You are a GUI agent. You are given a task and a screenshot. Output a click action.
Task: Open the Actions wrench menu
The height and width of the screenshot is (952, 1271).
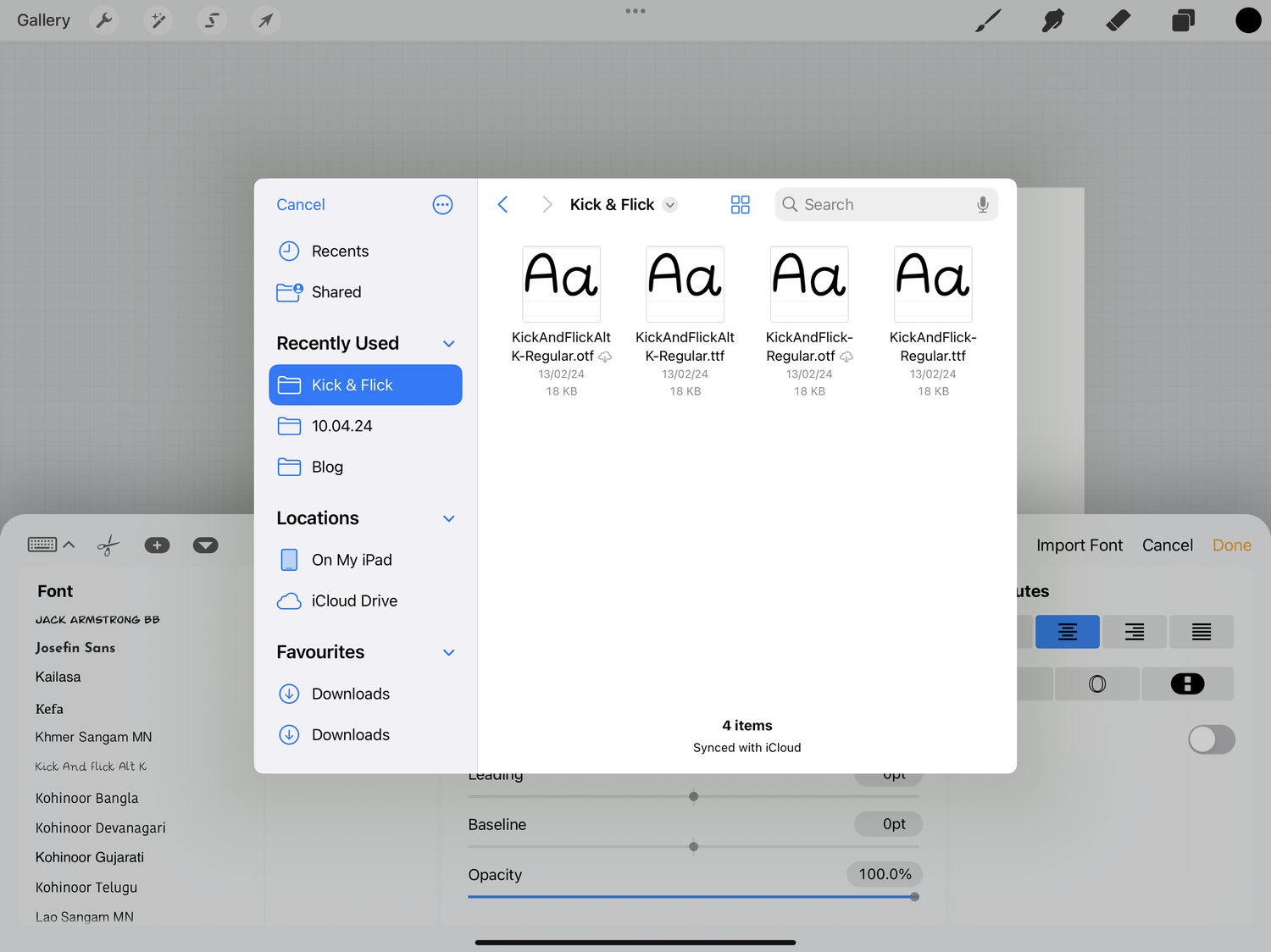[103, 19]
